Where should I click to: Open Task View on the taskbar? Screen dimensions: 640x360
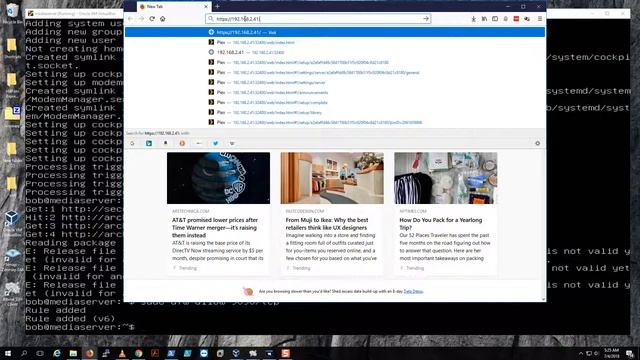40,353
